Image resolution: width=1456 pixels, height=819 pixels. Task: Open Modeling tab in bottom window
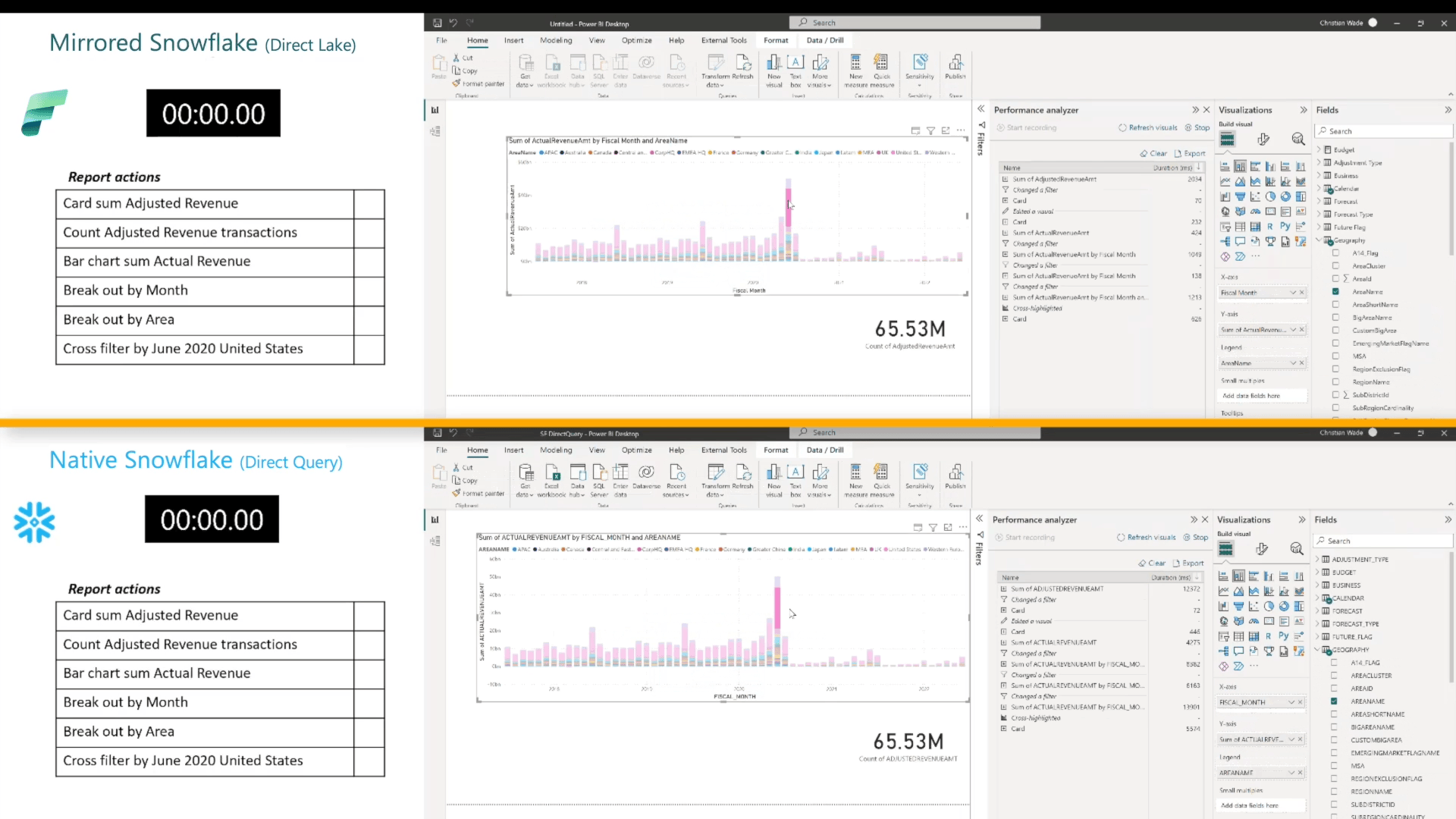(x=556, y=450)
